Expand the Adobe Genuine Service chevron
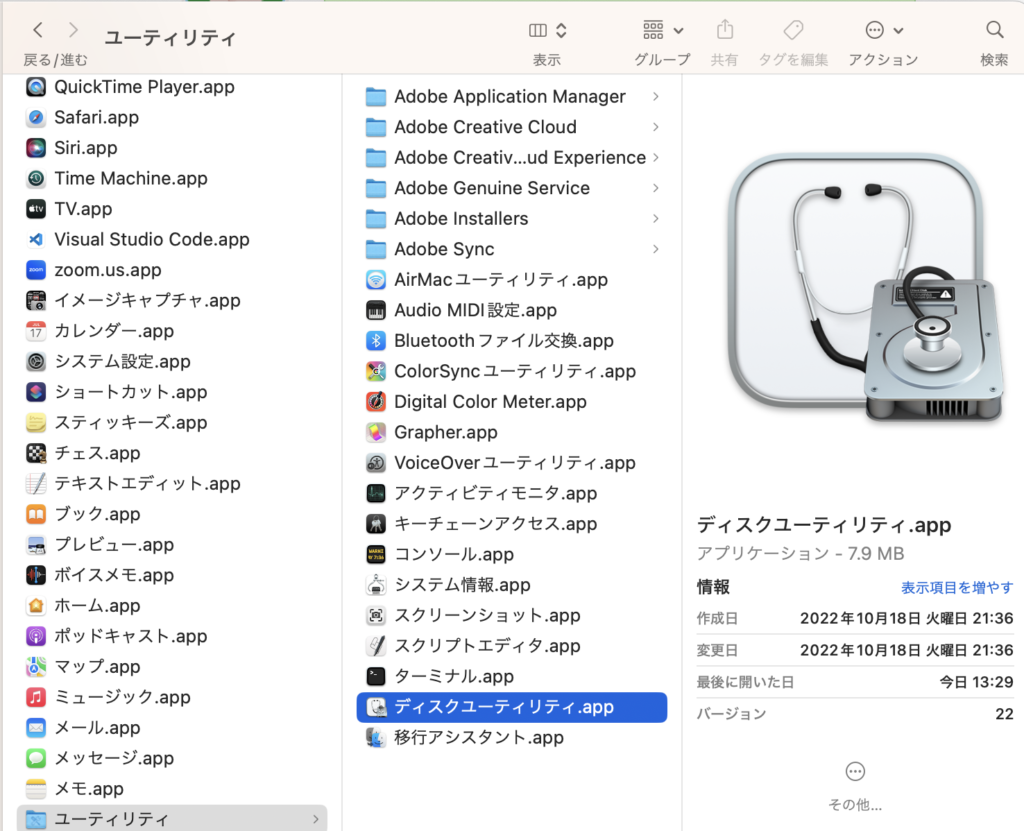 (x=655, y=188)
